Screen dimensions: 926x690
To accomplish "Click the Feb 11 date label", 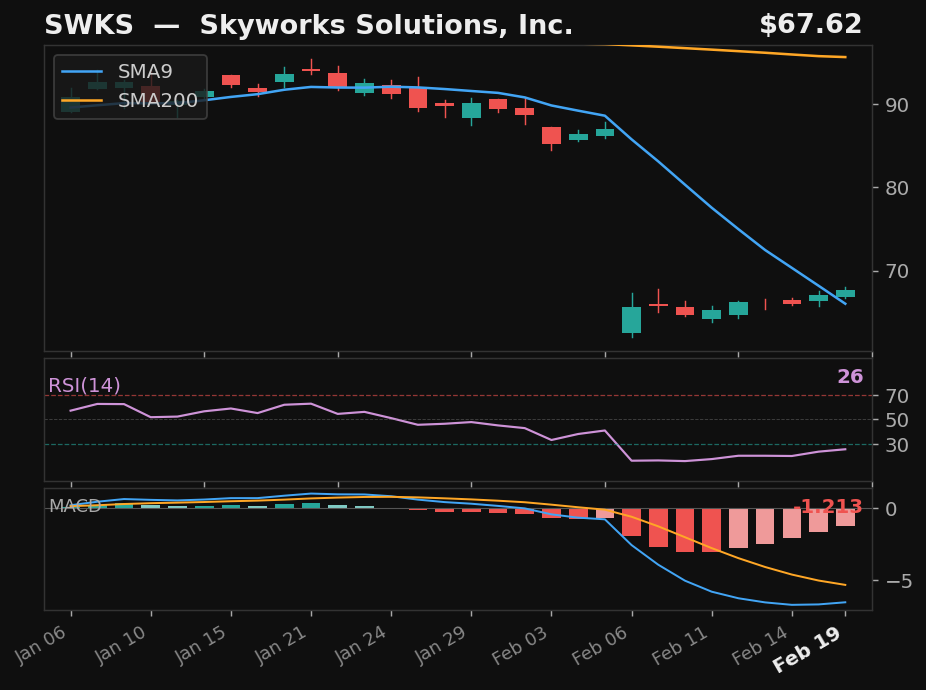I will 679,646.
